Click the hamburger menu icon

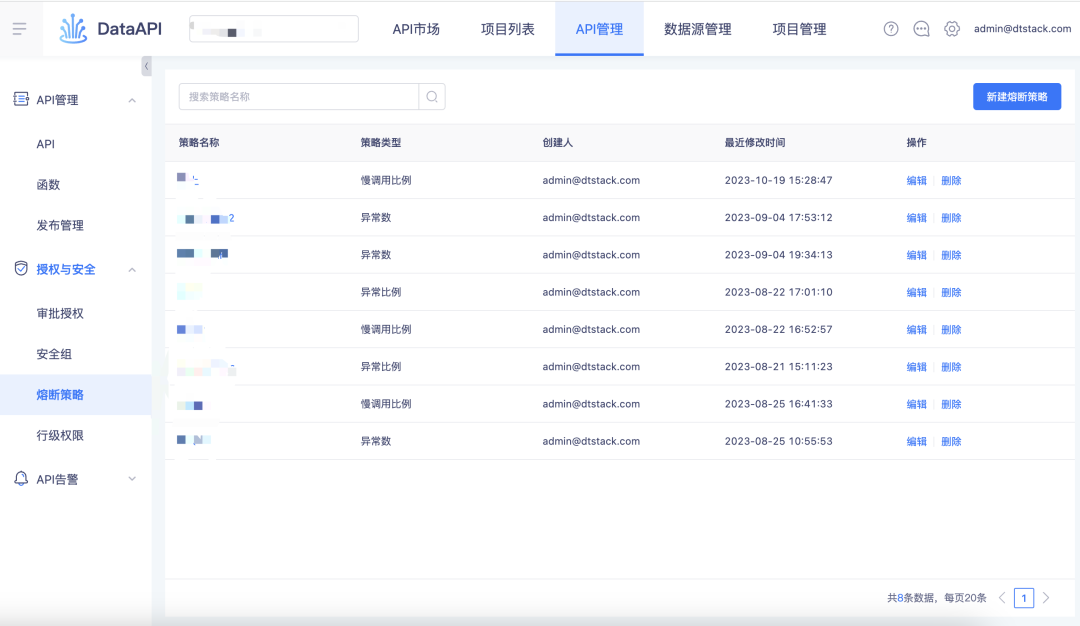tap(19, 28)
